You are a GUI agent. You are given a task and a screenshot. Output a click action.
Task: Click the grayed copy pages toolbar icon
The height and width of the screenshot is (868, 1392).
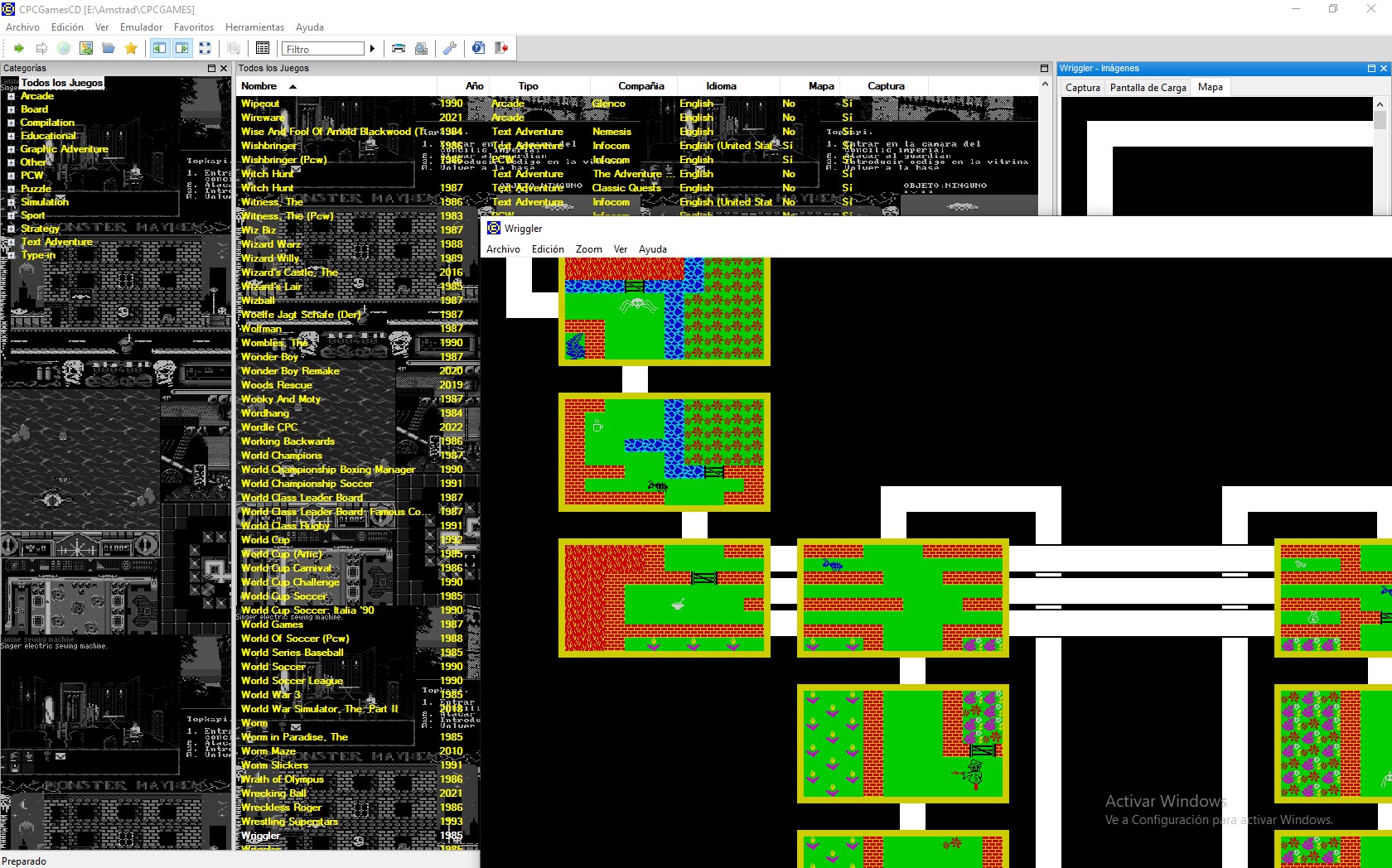[234, 48]
